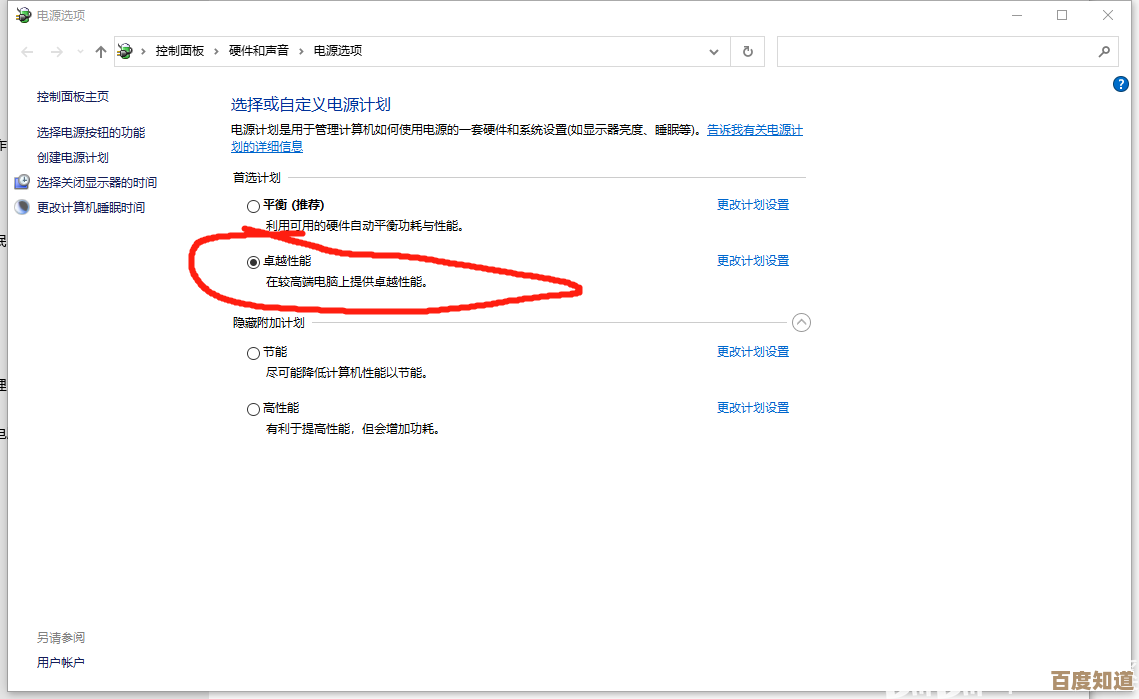This screenshot has height=699, width=1139.
Task: Open 更改计划设置 for 卓越性能
Action: [x=752, y=260]
